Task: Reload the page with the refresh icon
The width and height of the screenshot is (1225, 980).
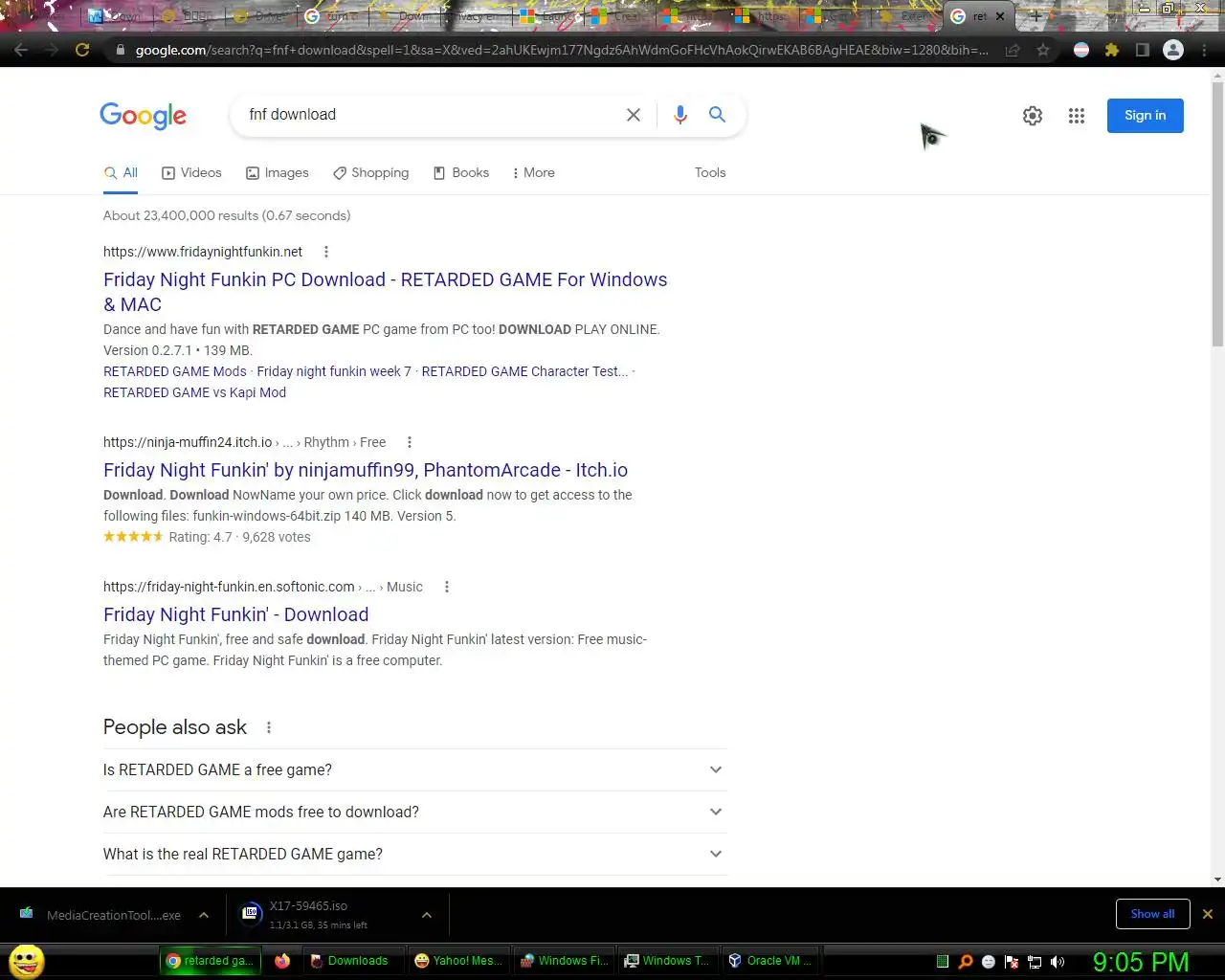Action: (x=82, y=50)
